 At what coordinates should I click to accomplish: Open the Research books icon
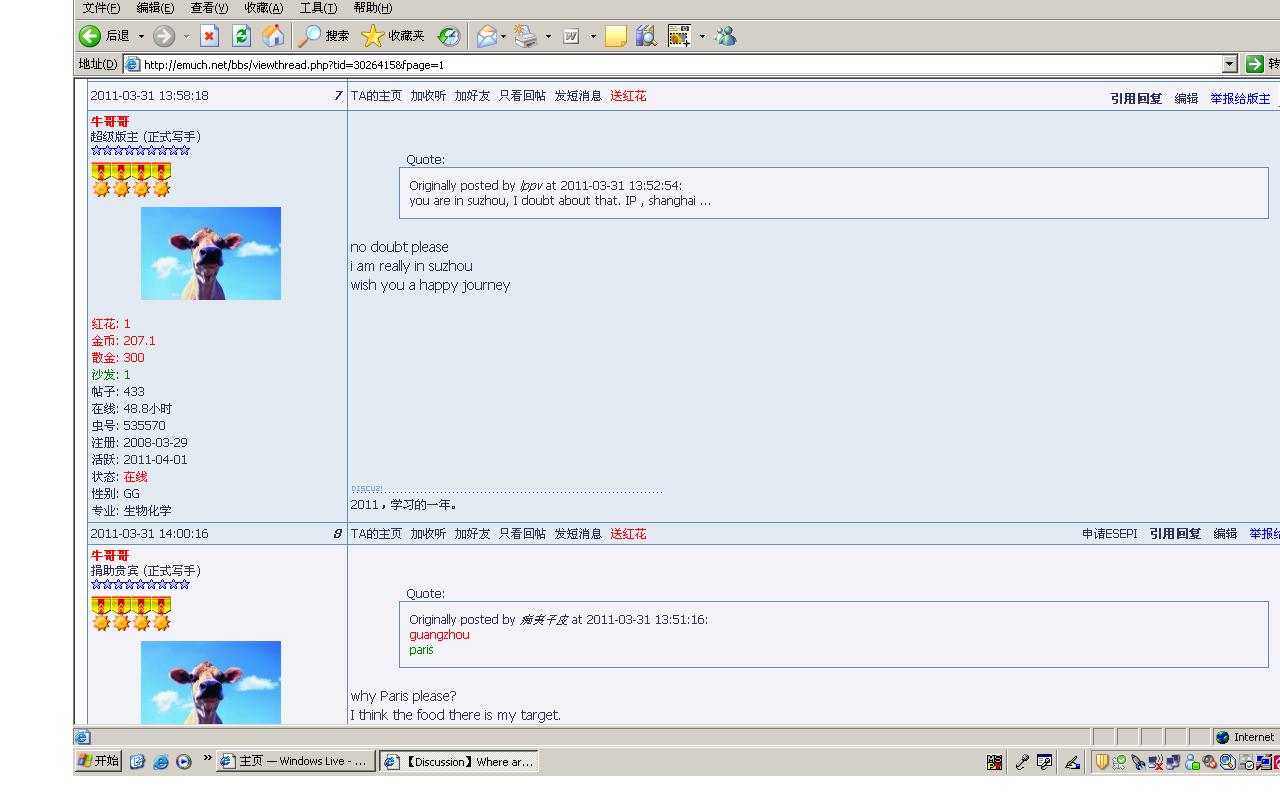[x=646, y=36]
